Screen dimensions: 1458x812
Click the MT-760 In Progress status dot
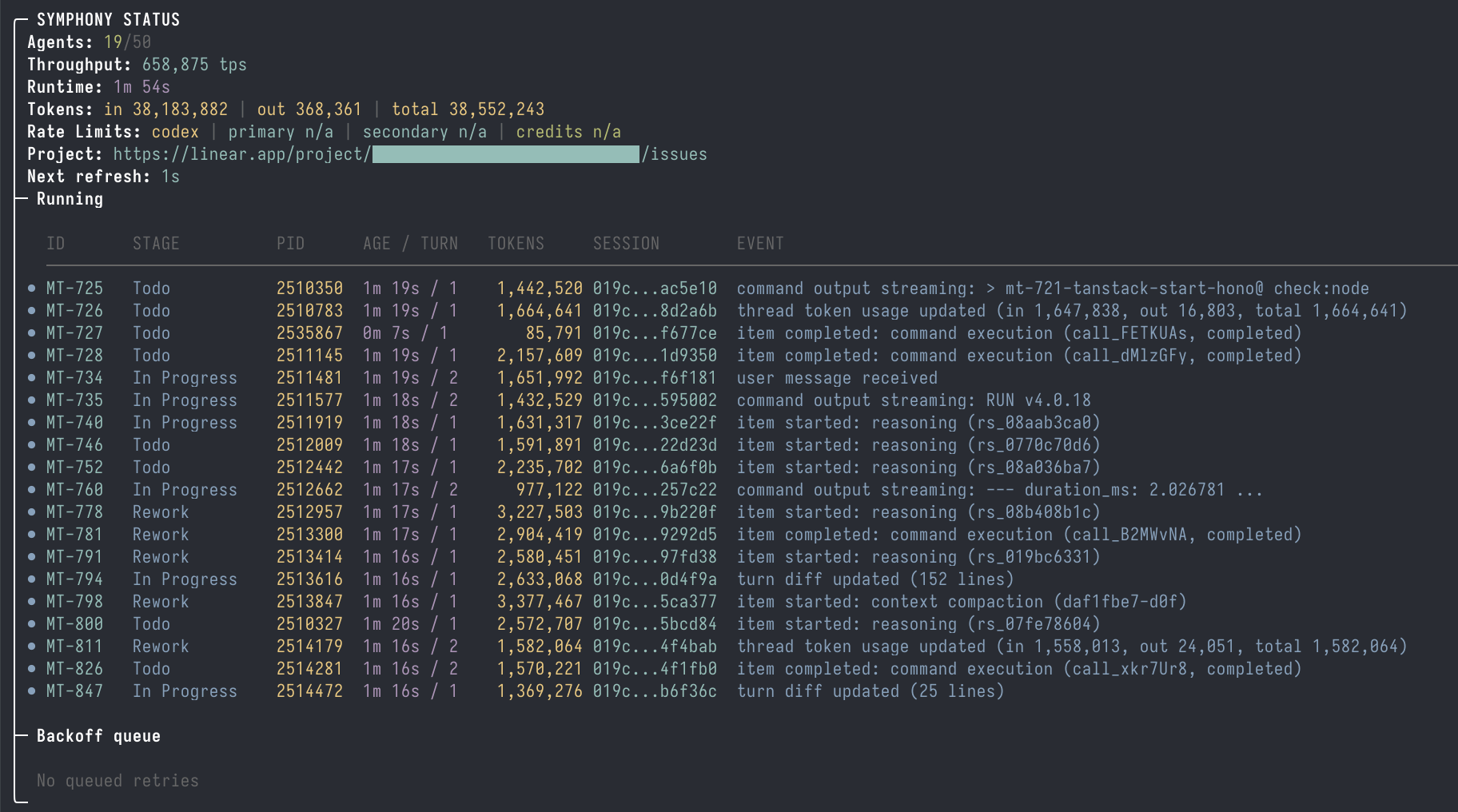point(30,490)
